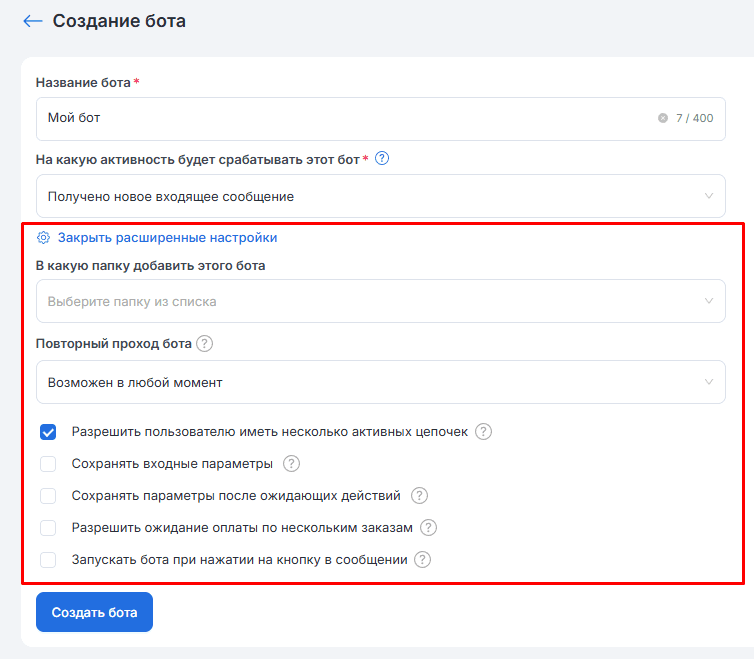
Task: Open the Возможен в любой момент dropdown
Action: [x=380, y=382]
